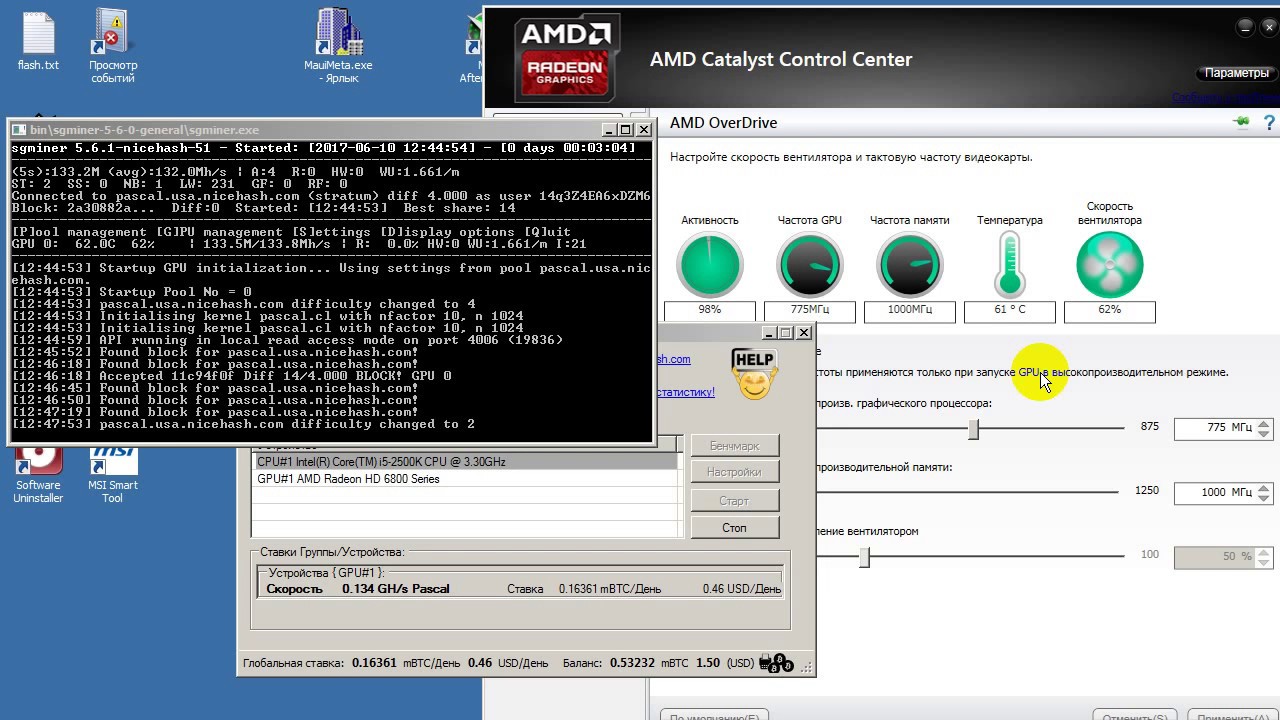Stop mining with the Стоп button

coord(734,528)
